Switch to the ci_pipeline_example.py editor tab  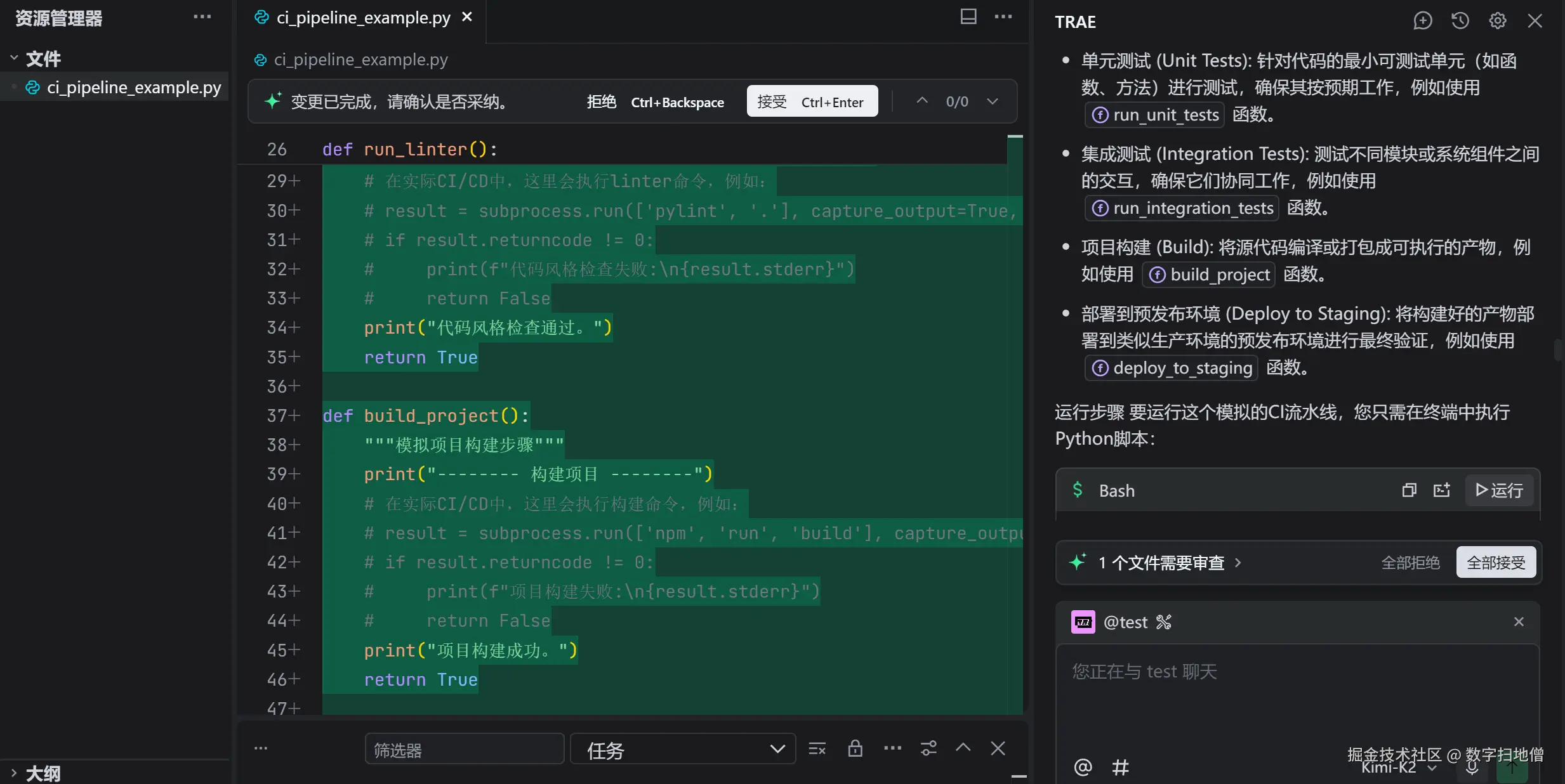tap(363, 18)
